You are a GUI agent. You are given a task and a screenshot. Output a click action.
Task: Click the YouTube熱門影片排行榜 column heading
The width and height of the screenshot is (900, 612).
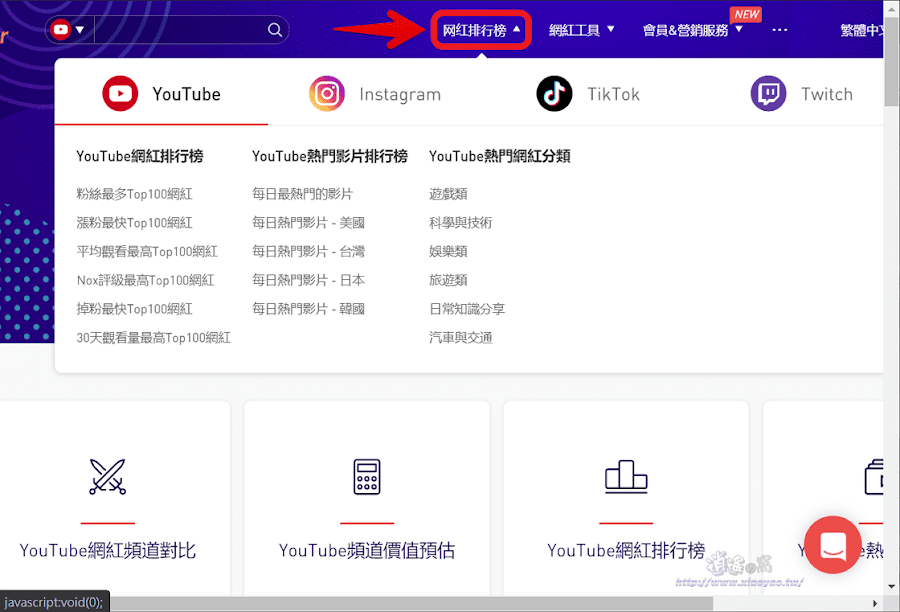[x=329, y=156]
